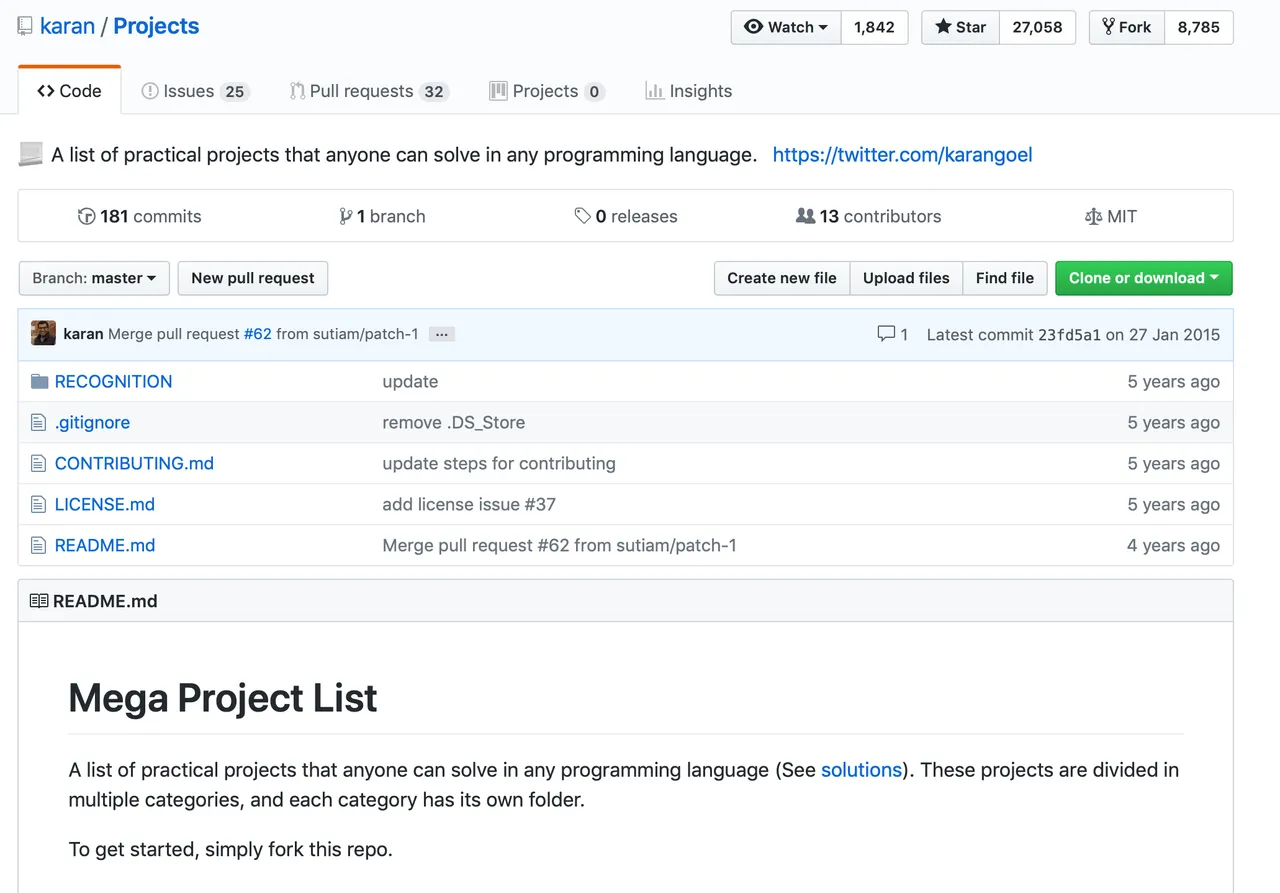Click karan author name in commit bar

tap(83, 334)
